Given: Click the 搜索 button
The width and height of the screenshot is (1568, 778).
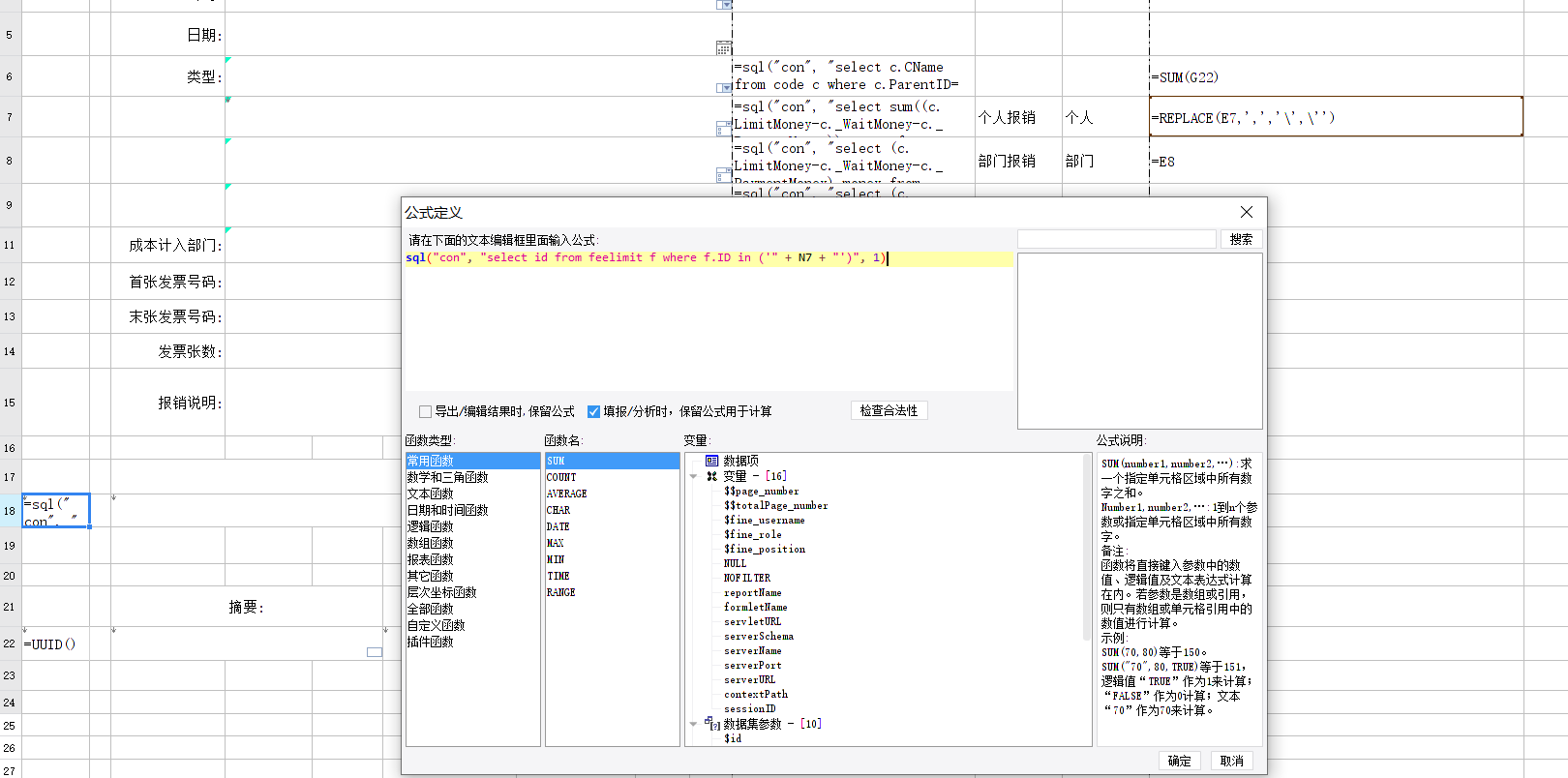Looking at the screenshot, I should click(1241, 239).
